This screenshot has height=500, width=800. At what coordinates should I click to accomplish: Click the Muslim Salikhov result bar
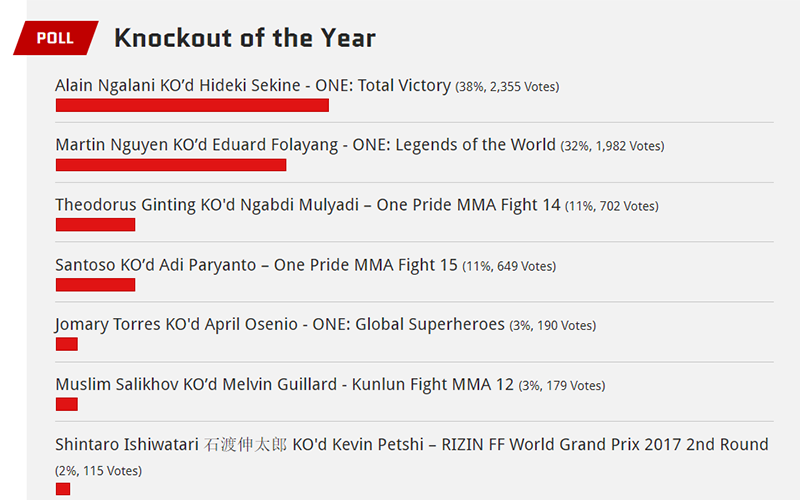point(67,405)
